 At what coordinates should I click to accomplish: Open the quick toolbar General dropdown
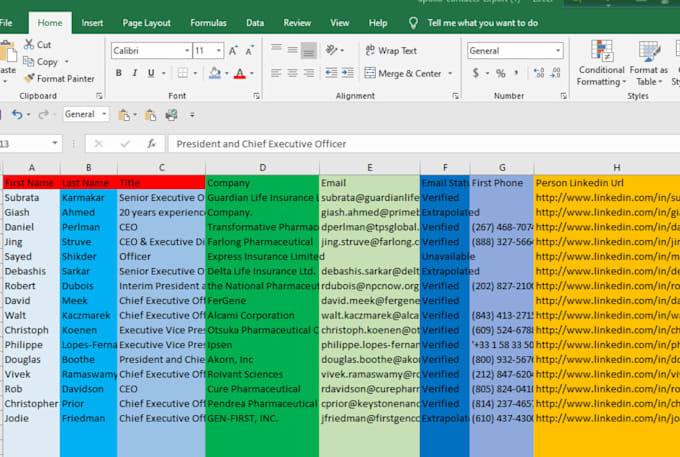[x=104, y=114]
